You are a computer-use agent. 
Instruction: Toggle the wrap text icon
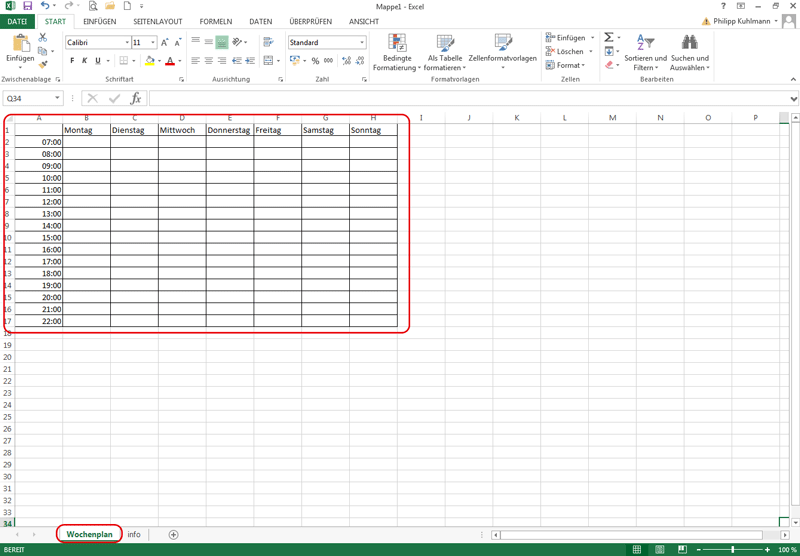point(268,42)
